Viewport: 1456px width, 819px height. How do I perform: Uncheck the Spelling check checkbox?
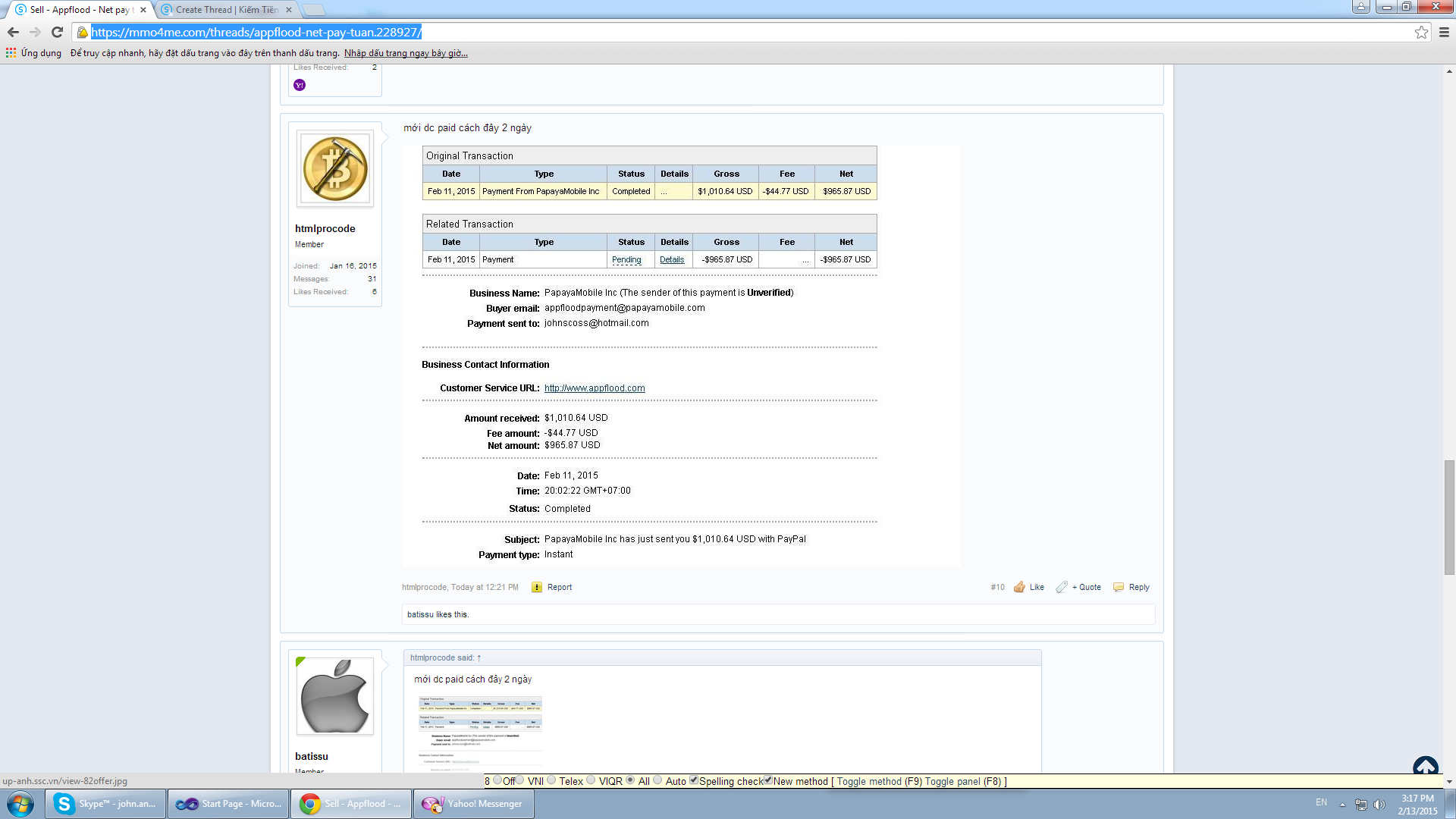point(693,780)
